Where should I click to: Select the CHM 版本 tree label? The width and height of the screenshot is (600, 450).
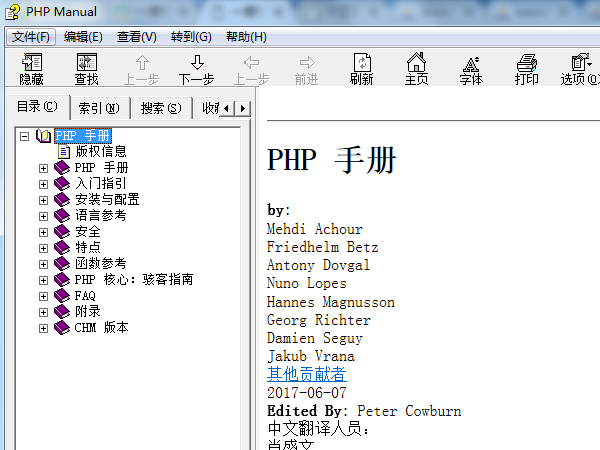(x=101, y=328)
